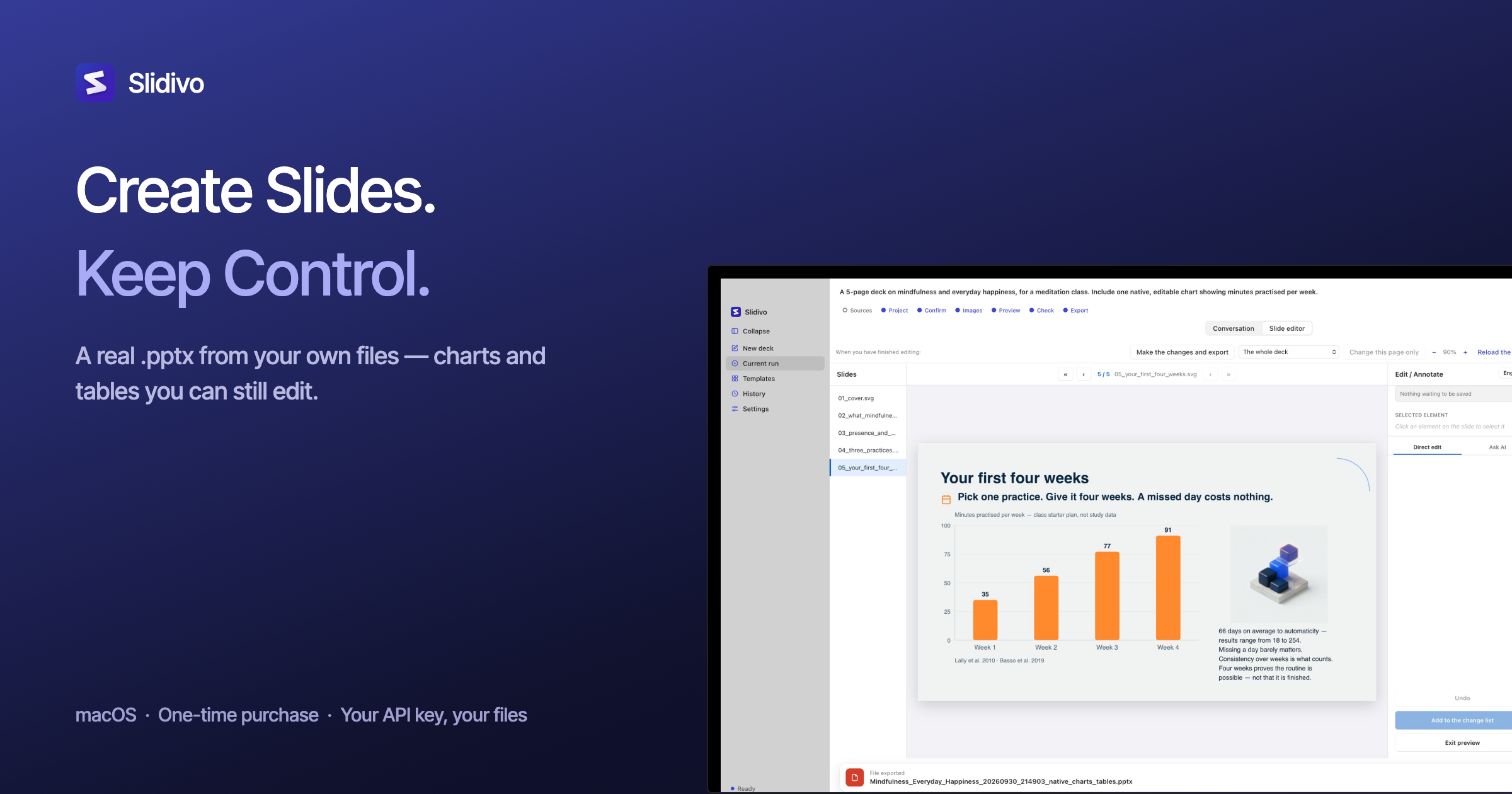Open Templates via its grid icon
The width and height of the screenshot is (1512, 794).
click(x=735, y=379)
